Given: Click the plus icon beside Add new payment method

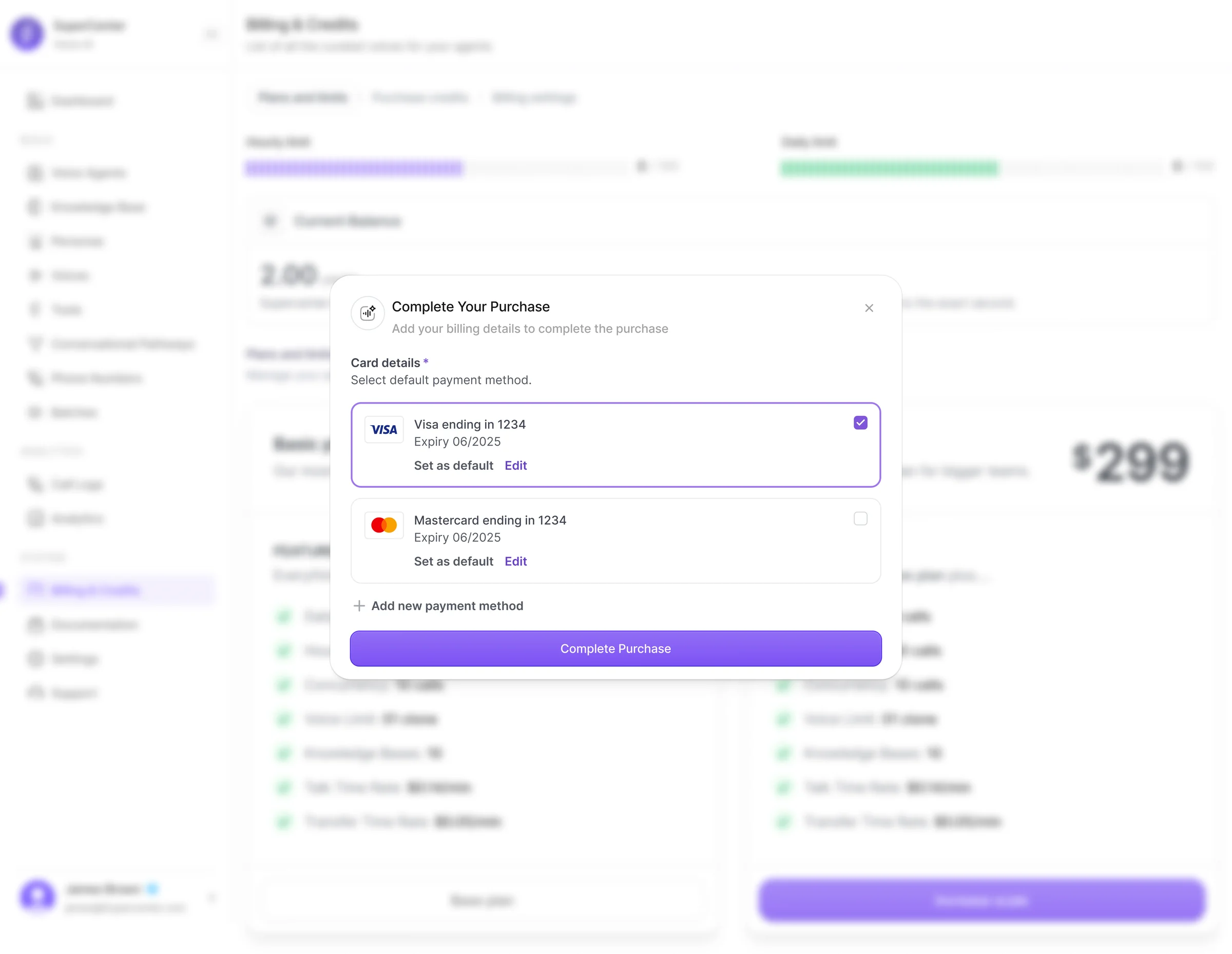Looking at the screenshot, I should click(359, 606).
